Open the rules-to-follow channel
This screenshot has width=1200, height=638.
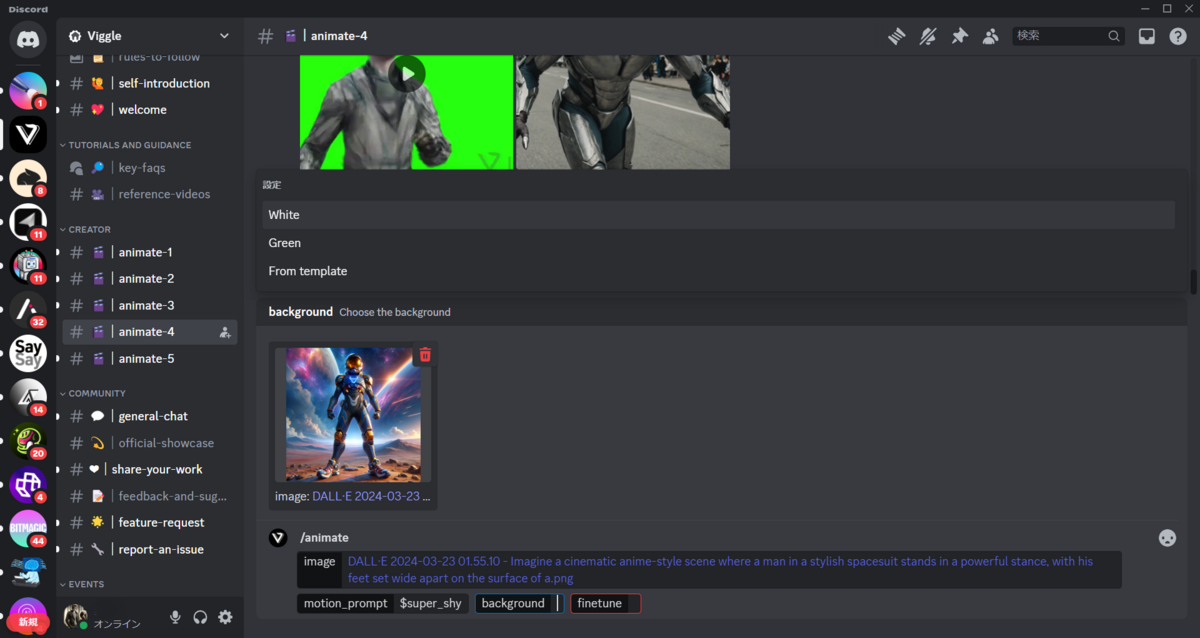150,58
